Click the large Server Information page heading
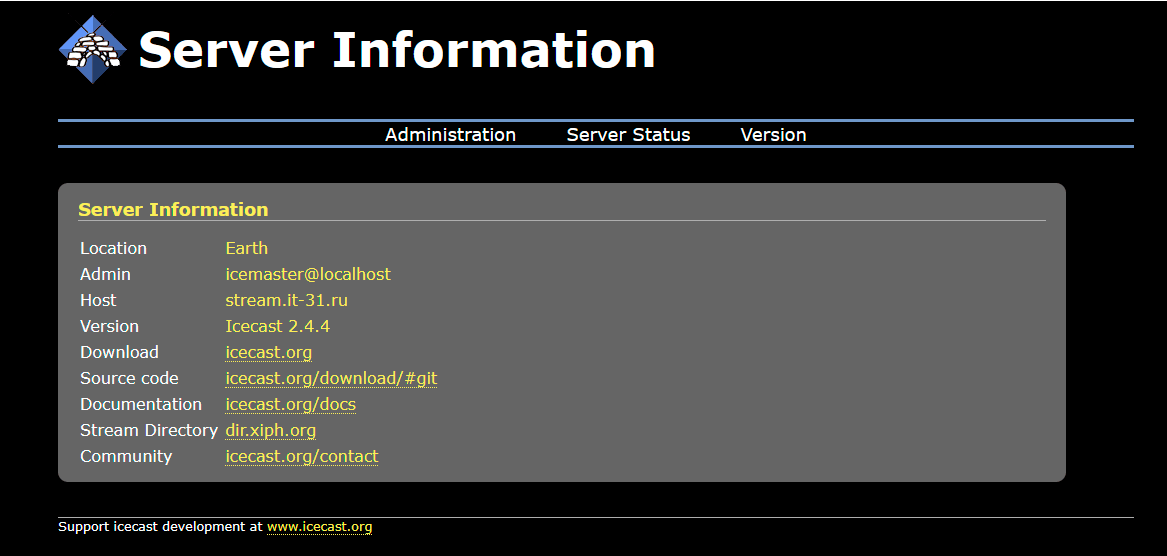 (397, 51)
